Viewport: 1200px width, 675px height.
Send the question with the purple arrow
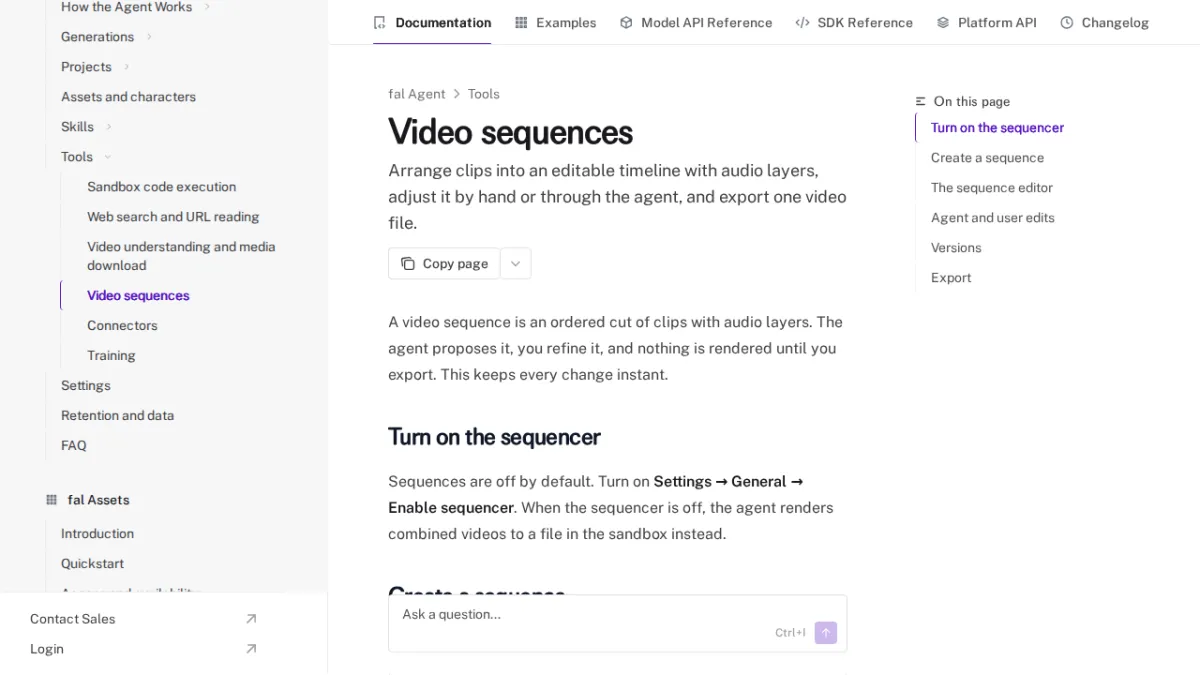coord(826,632)
